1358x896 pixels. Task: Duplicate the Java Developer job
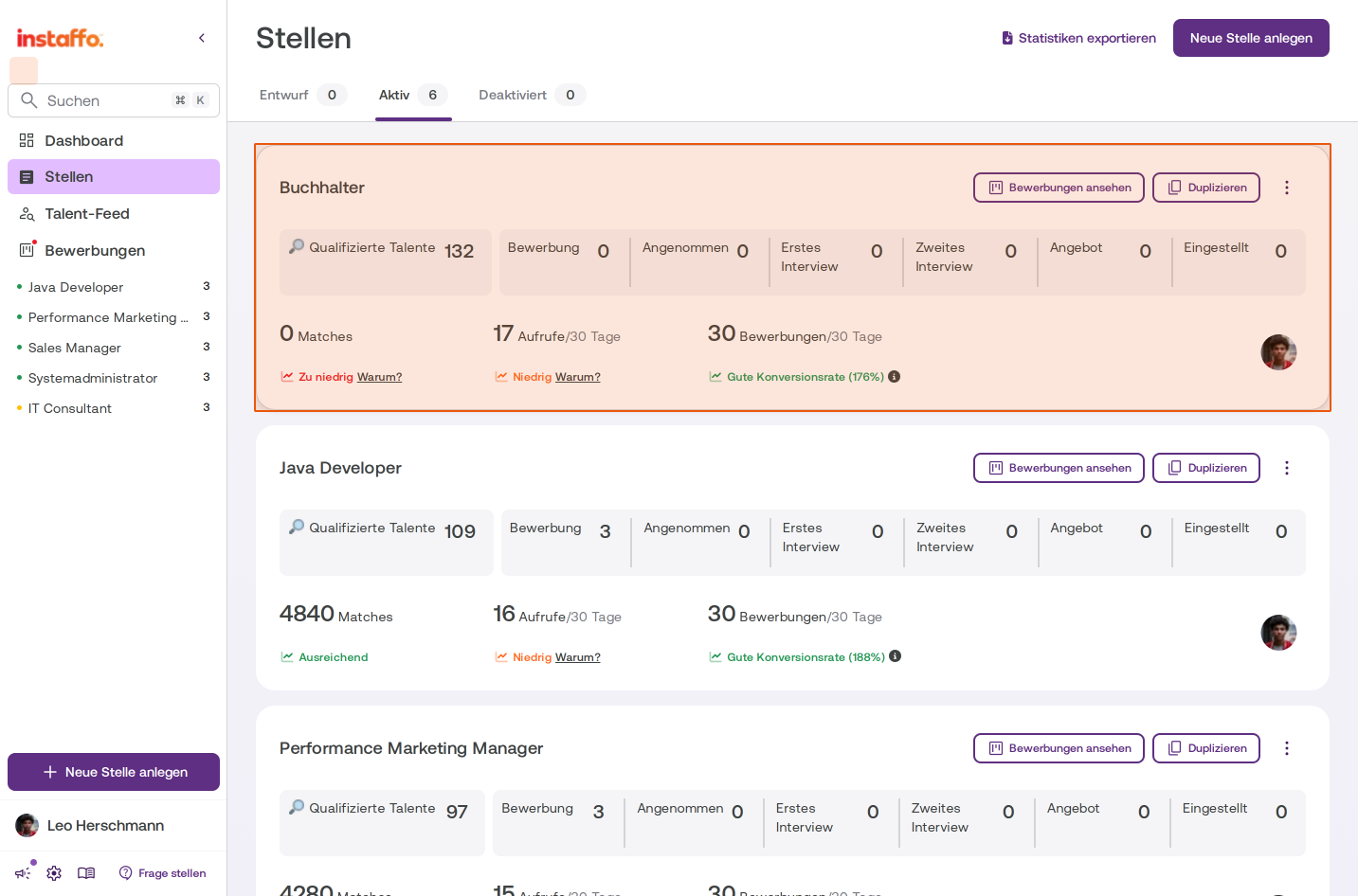coord(1206,468)
